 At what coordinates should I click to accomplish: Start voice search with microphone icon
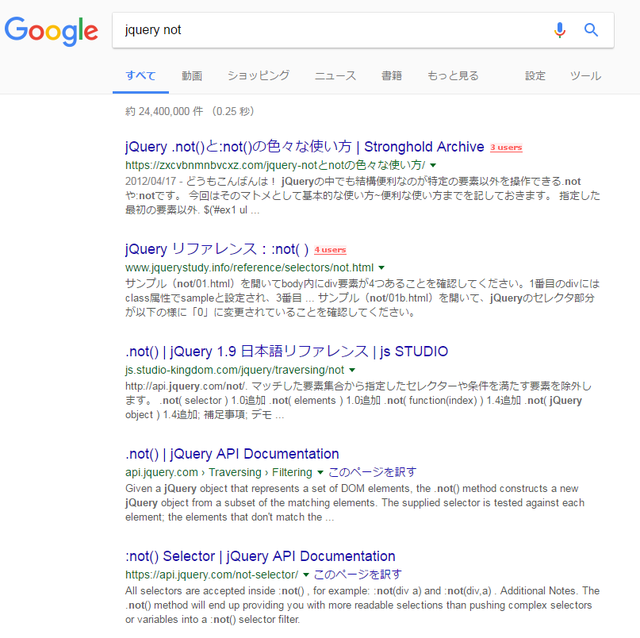[560, 30]
